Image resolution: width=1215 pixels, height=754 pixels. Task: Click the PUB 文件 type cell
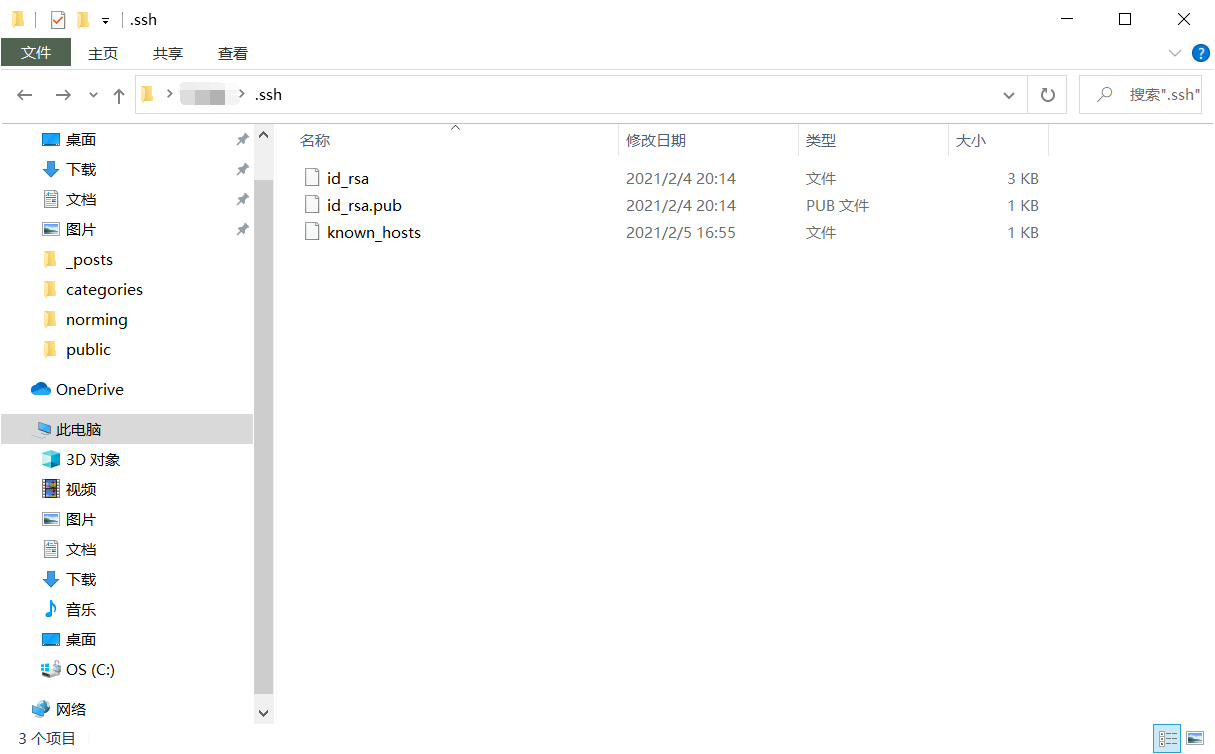tap(837, 205)
